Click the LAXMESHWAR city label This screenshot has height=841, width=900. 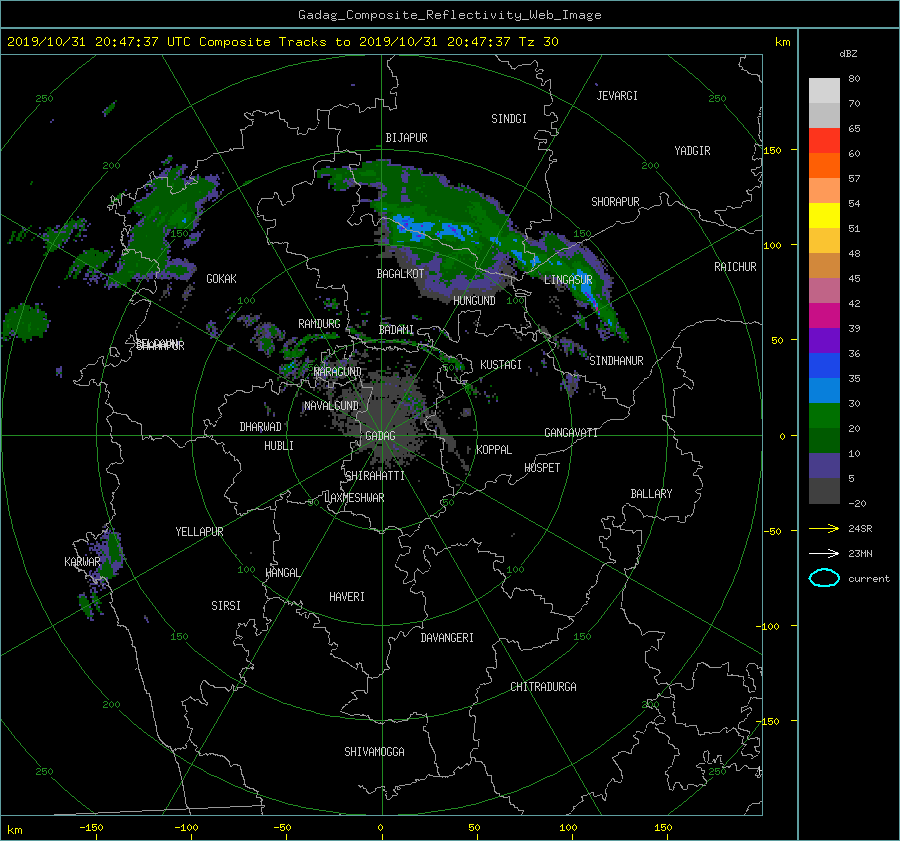[354, 498]
